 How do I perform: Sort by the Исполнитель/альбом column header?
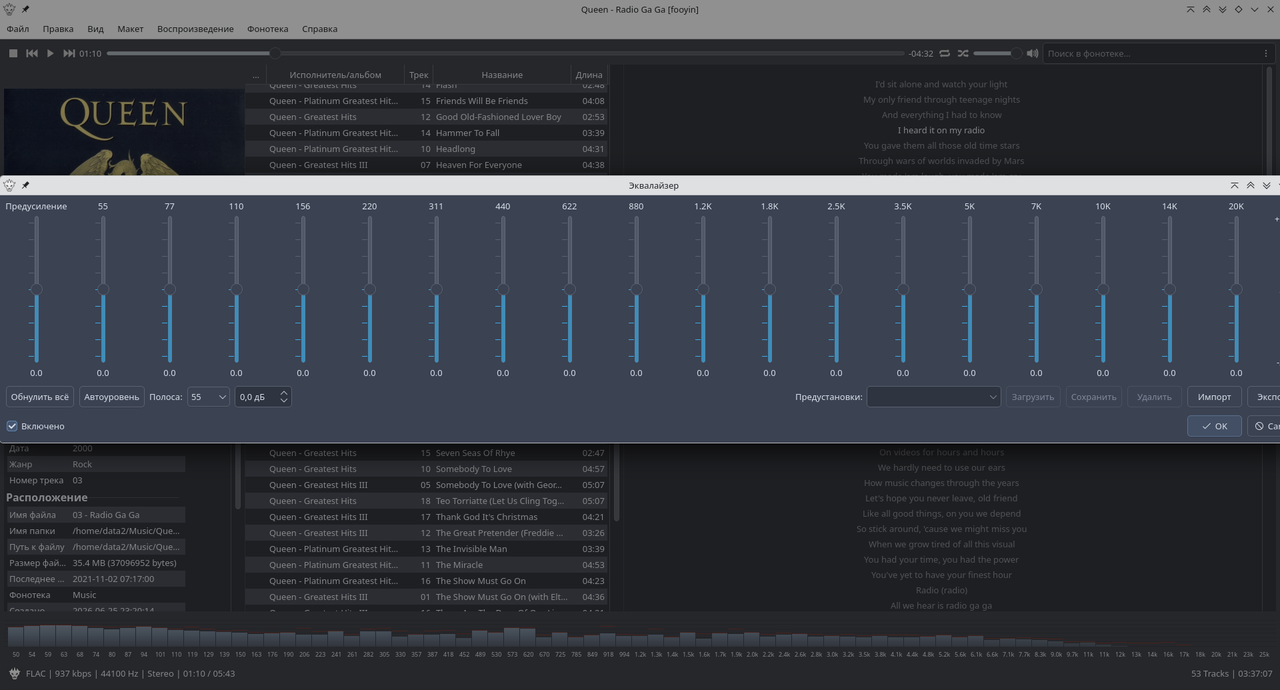335,75
